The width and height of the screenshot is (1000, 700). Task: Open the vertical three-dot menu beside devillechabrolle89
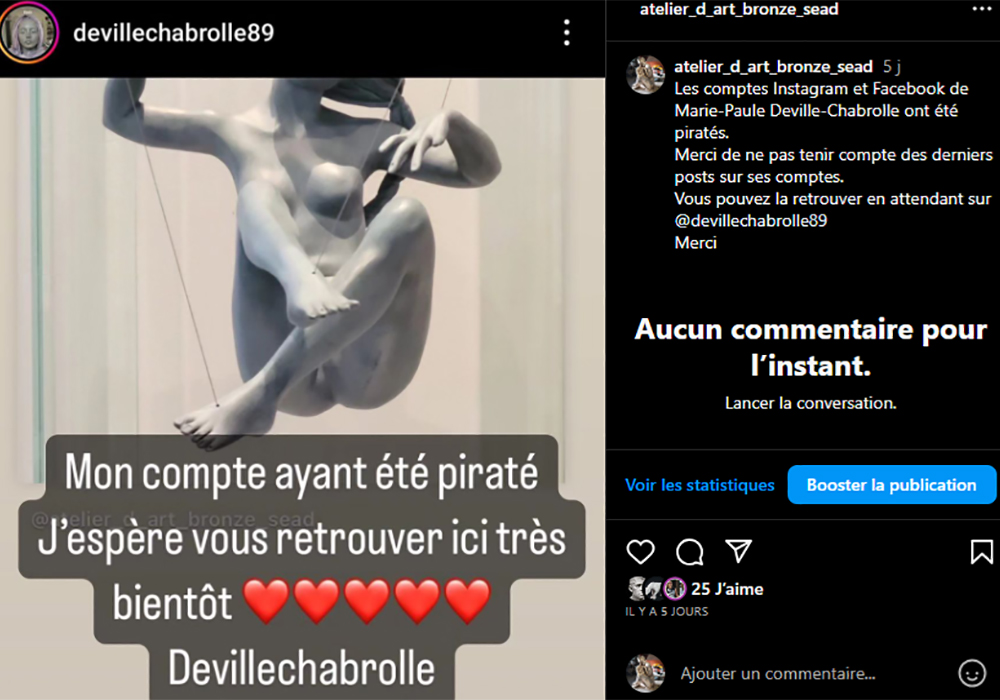tap(566, 33)
